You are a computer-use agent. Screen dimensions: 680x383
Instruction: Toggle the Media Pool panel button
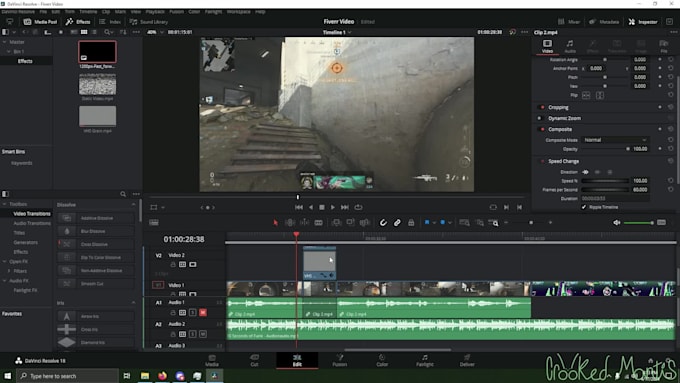coord(40,22)
